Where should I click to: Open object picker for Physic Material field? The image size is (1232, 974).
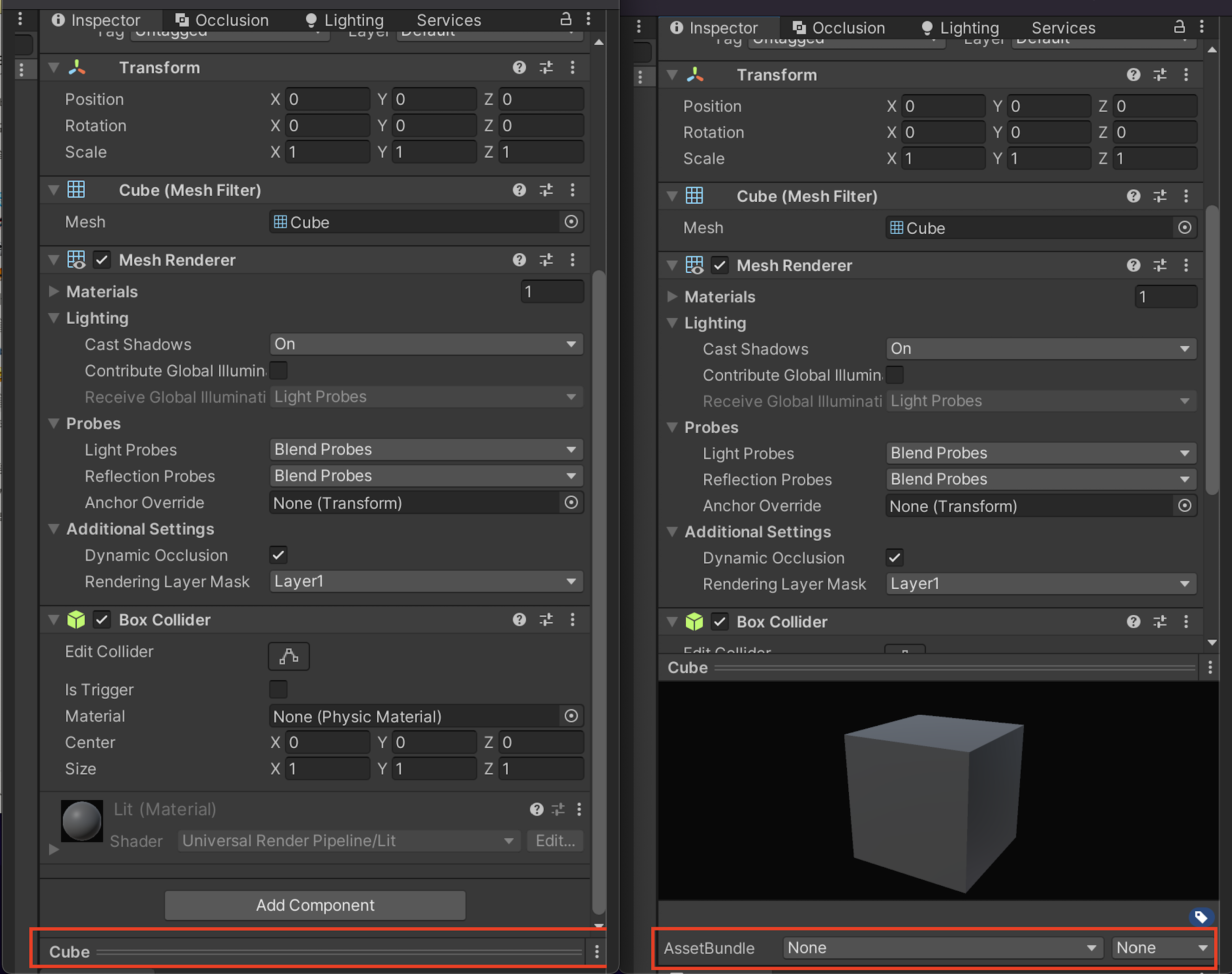(x=570, y=716)
